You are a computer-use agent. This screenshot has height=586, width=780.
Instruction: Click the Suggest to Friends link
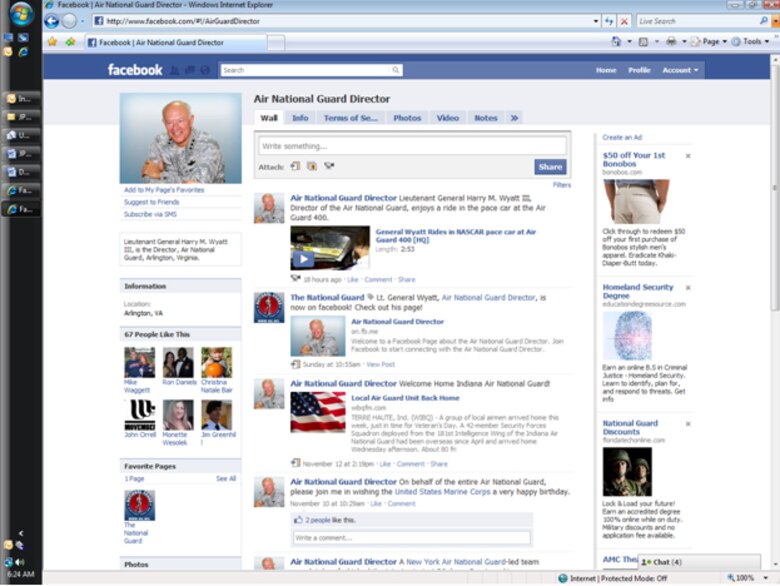[x=152, y=202]
